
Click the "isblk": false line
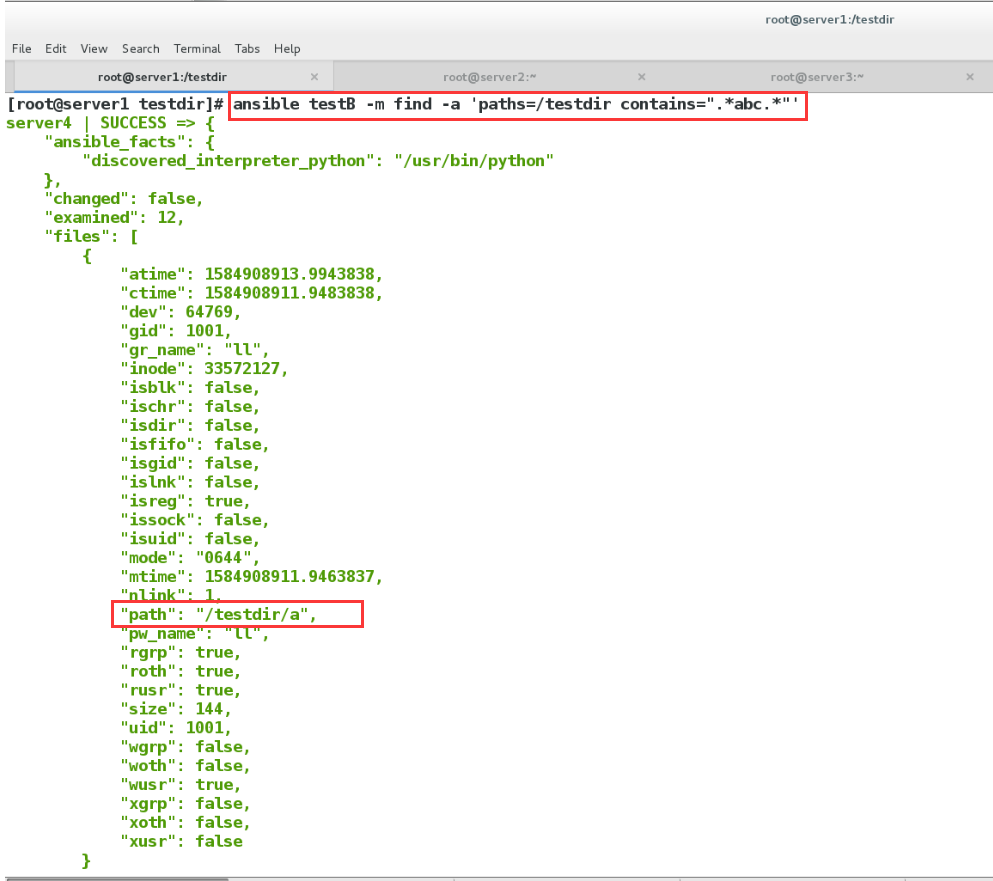(190, 388)
